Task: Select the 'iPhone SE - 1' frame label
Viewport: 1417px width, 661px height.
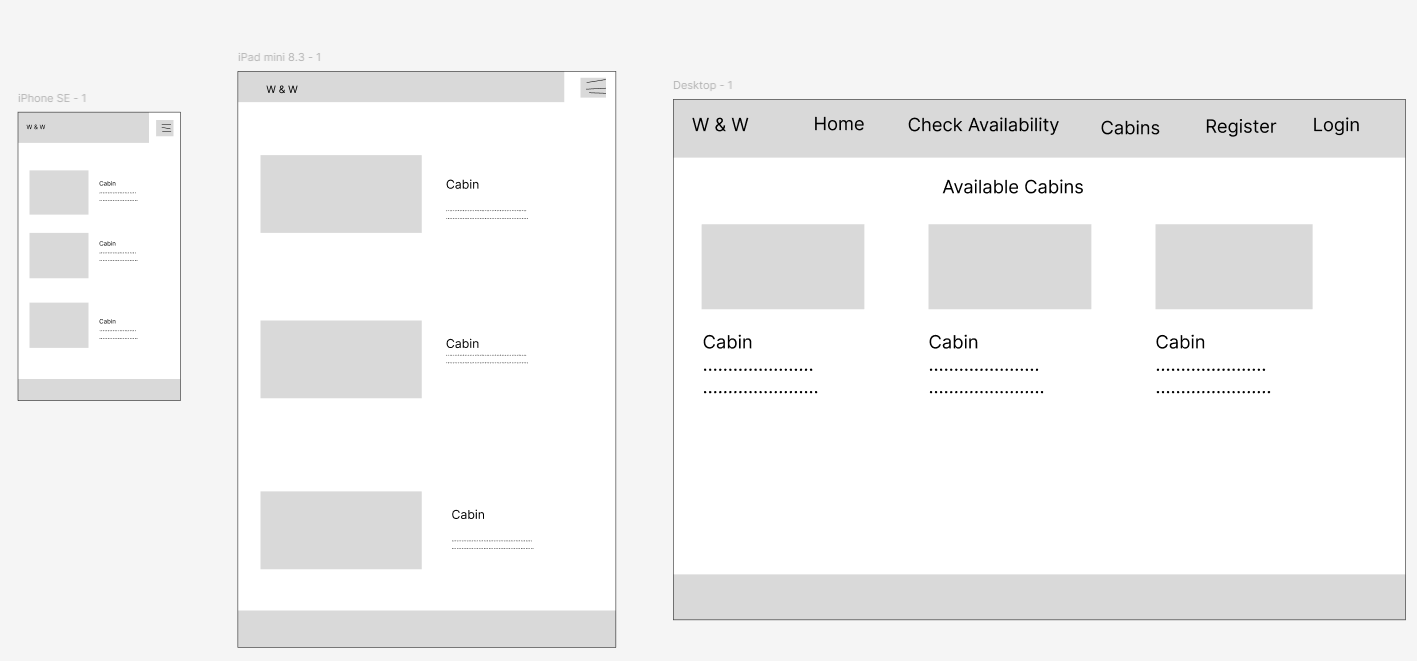Action: coord(52,98)
